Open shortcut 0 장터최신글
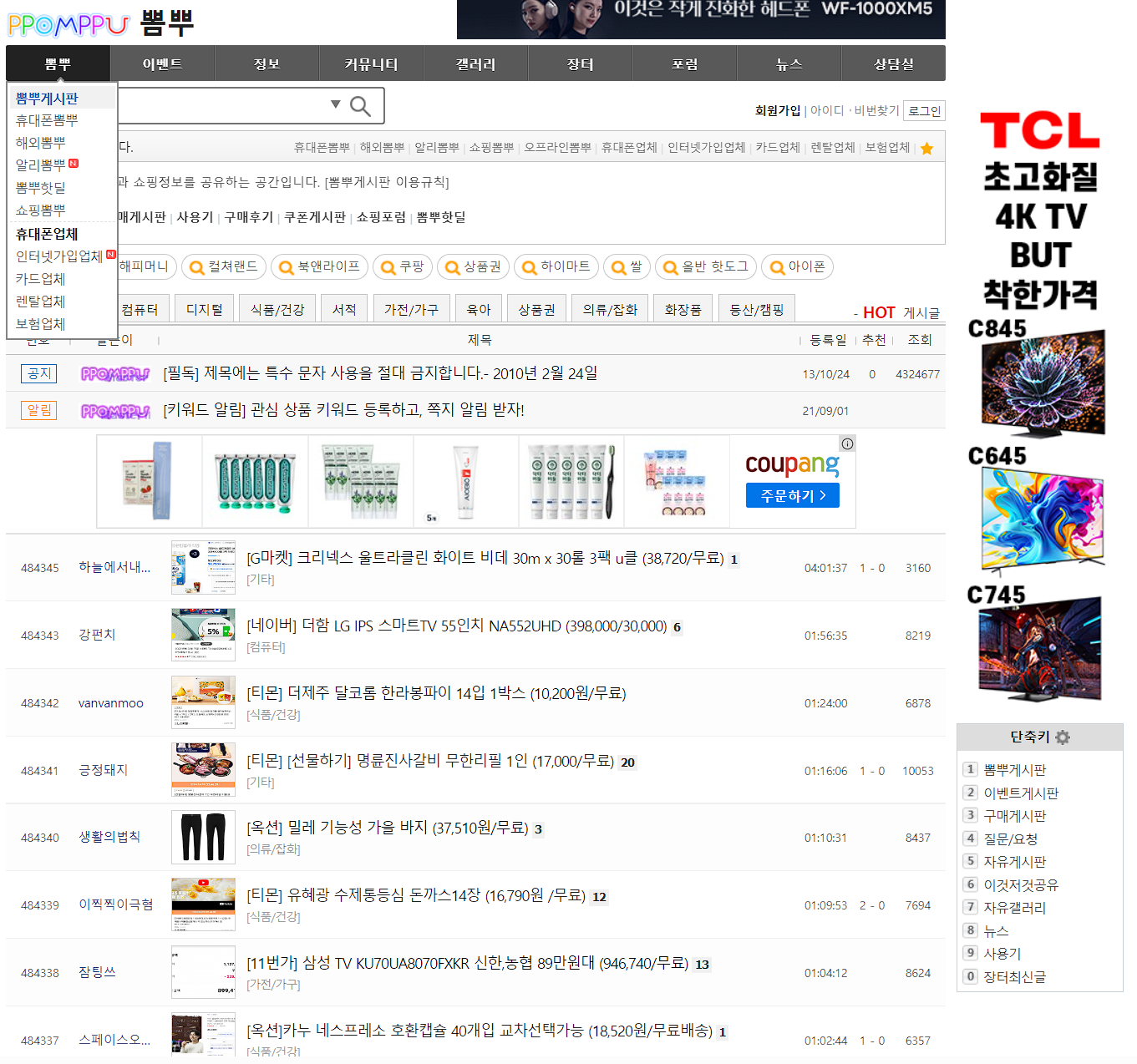The width and height of the screenshot is (1137, 1064). click(x=1014, y=976)
